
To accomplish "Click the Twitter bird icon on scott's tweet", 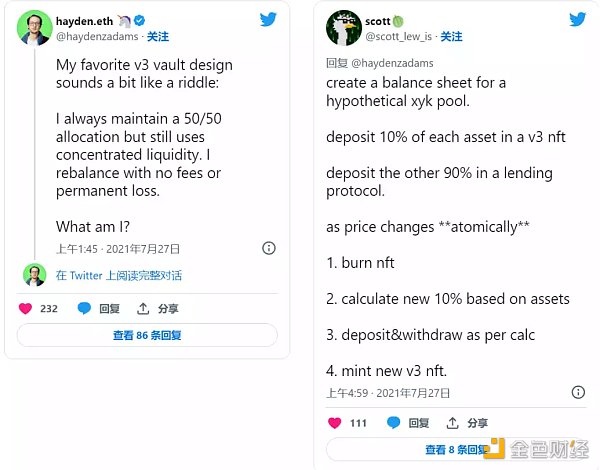I will point(577,19).
